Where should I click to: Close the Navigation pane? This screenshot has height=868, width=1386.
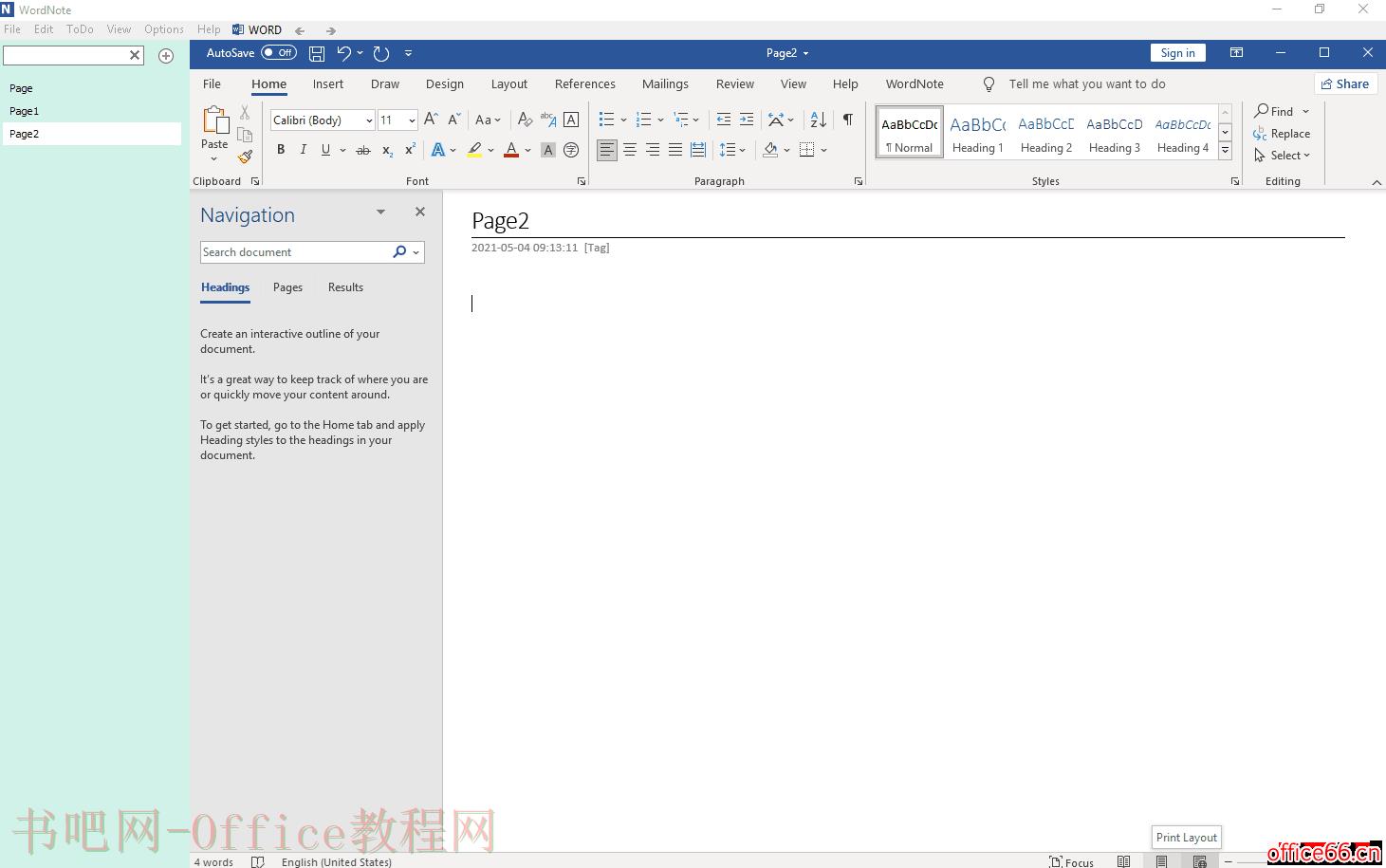click(x=420, y=212)
